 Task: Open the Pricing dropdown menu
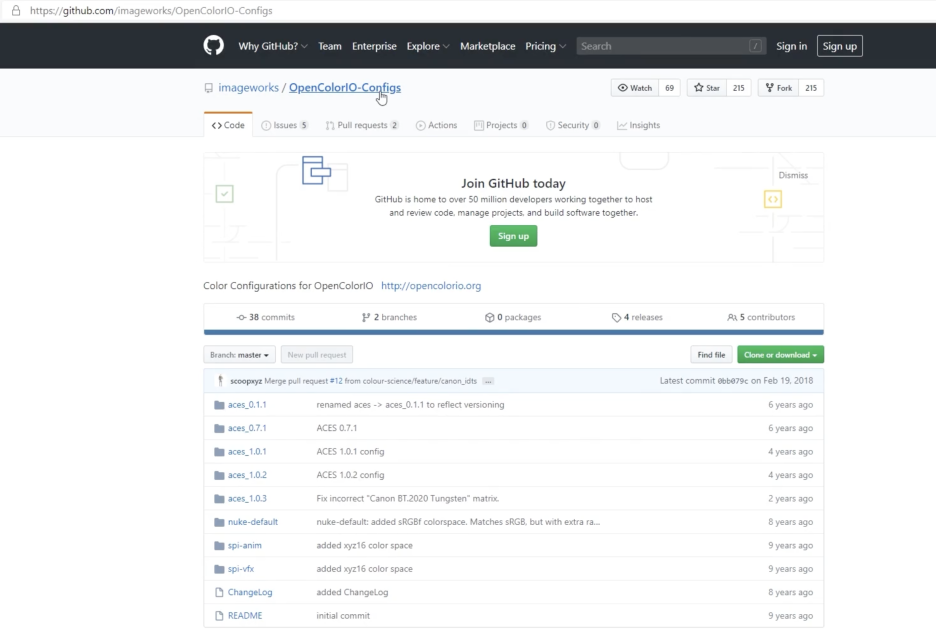tap(545, 46)
